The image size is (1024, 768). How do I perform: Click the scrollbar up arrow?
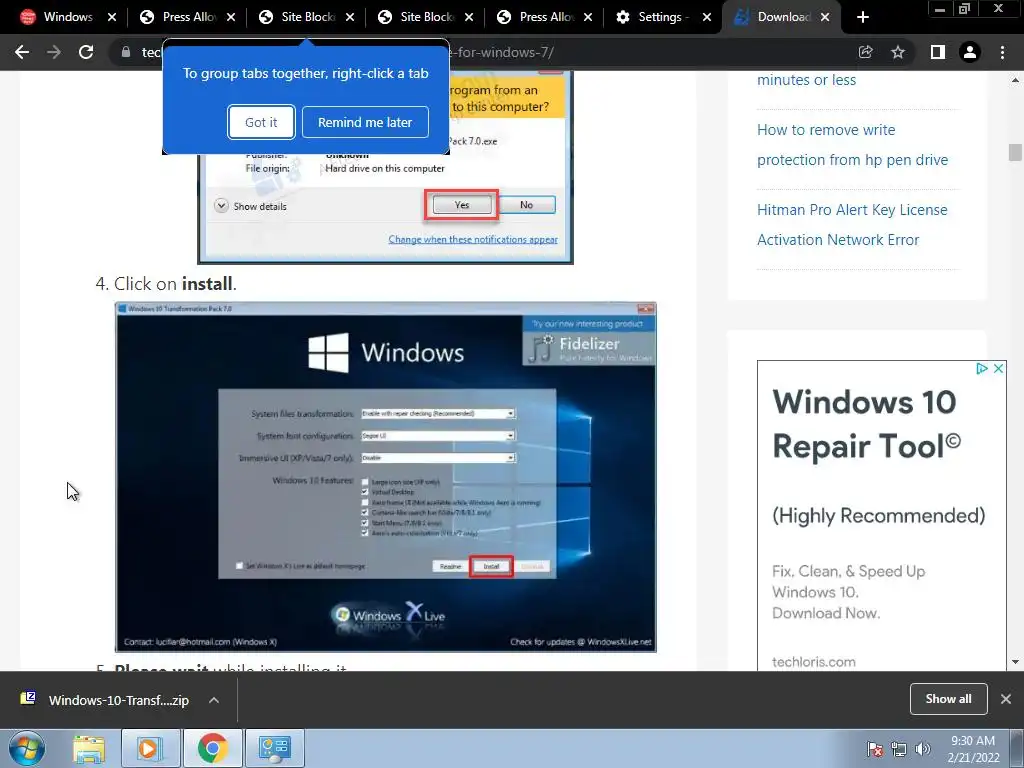coord(1015,80)
